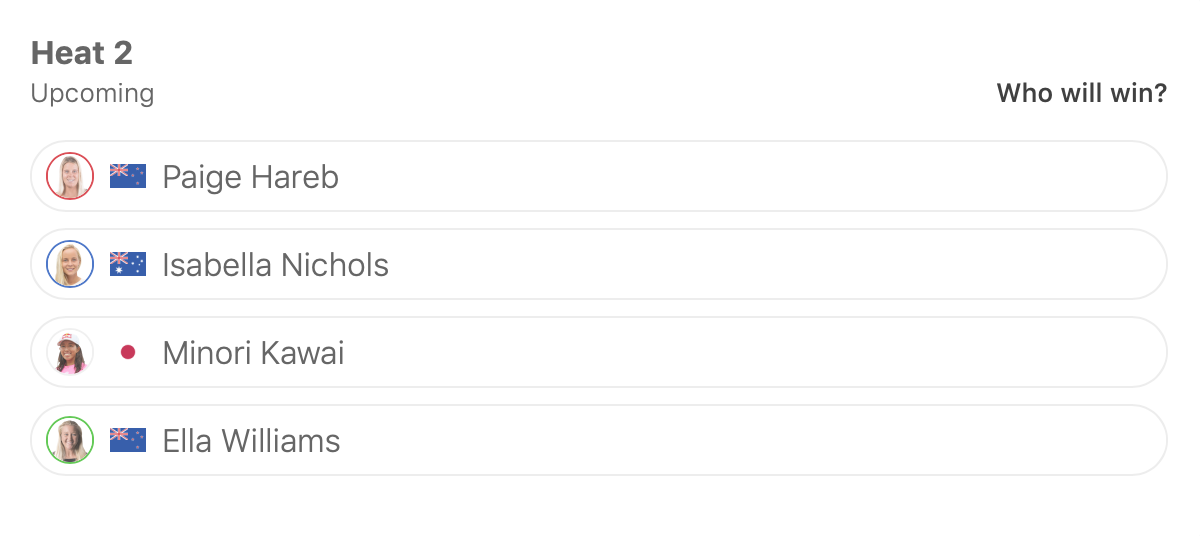Click the Upcoming status label
1200x536 pixels.
(x=92, y=94)
